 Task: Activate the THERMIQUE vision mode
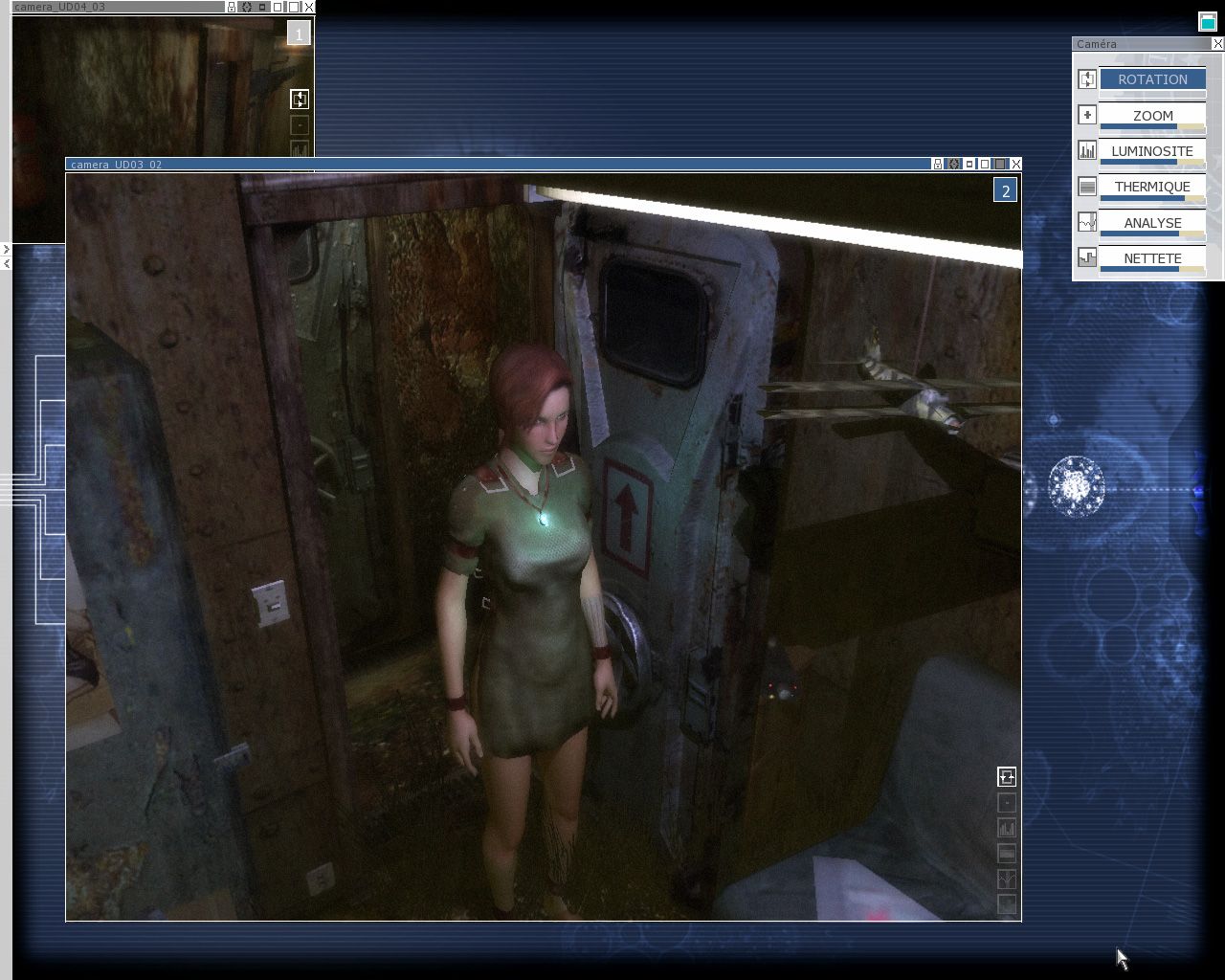(x=1152, y=187)
